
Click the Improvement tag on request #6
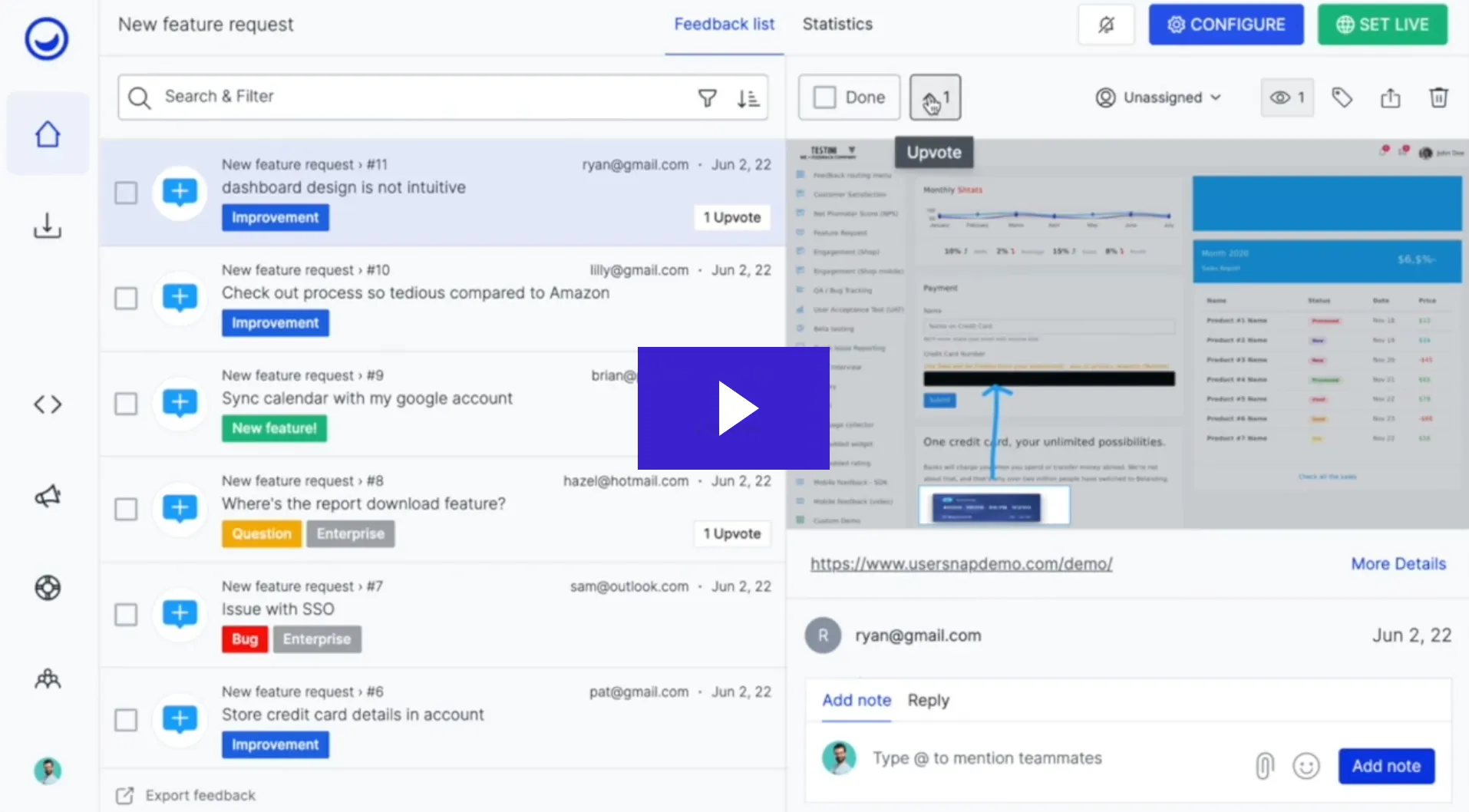[276, 745]
